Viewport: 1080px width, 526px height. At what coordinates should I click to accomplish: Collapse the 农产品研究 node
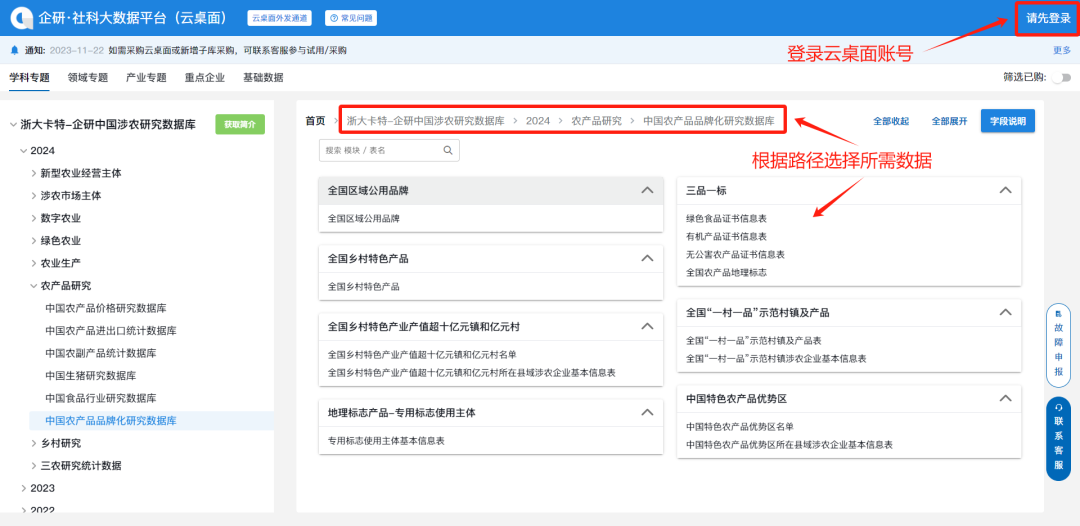pyautogui.click(x=34, y=286)
